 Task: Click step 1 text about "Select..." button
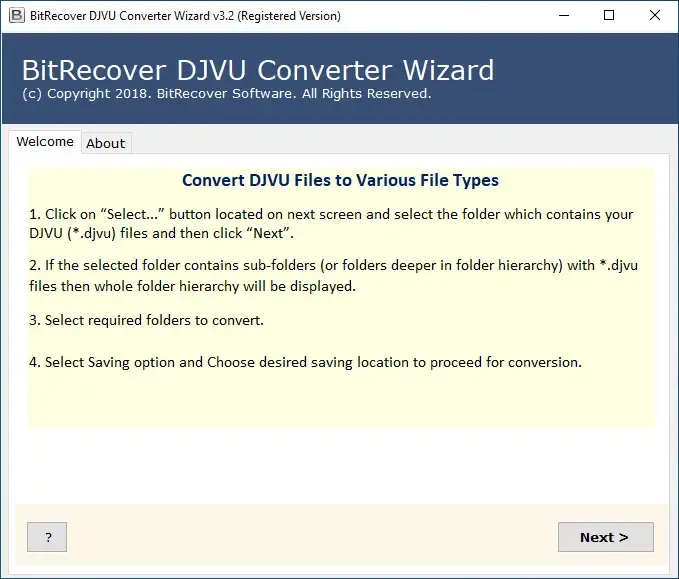pos(331,224)
